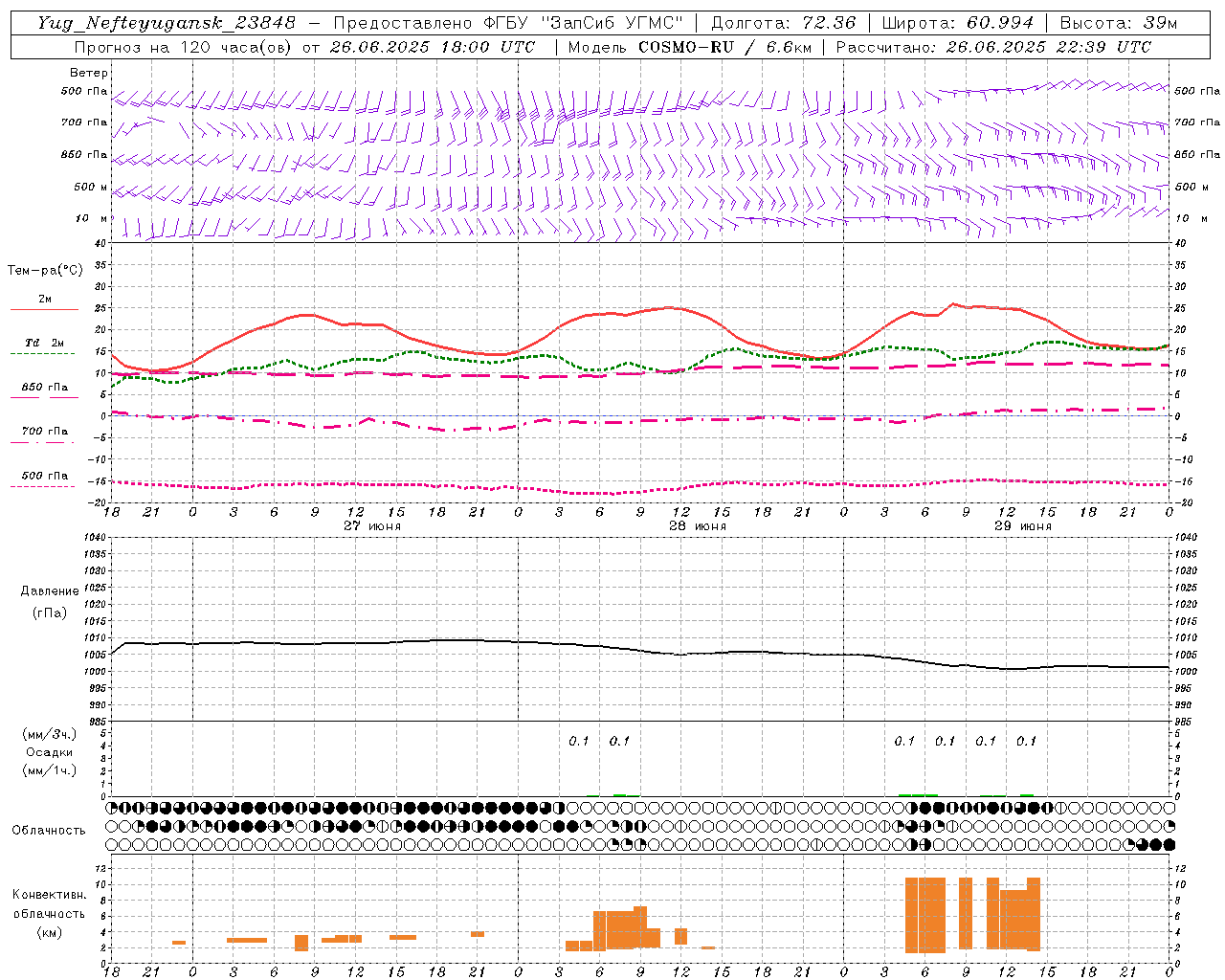Click the elevation label 'Высота: 39м'
Screen dimensions: 1225x980
pyautogui.click(x=1119, y=23)
